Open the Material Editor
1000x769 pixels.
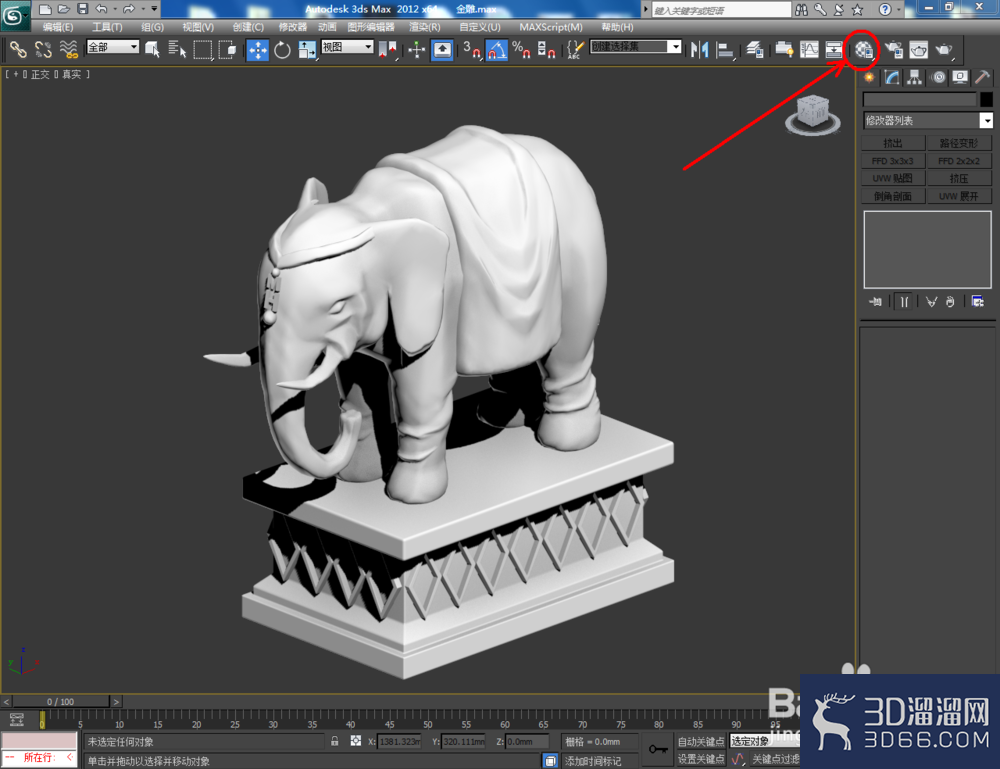(864, 50)
